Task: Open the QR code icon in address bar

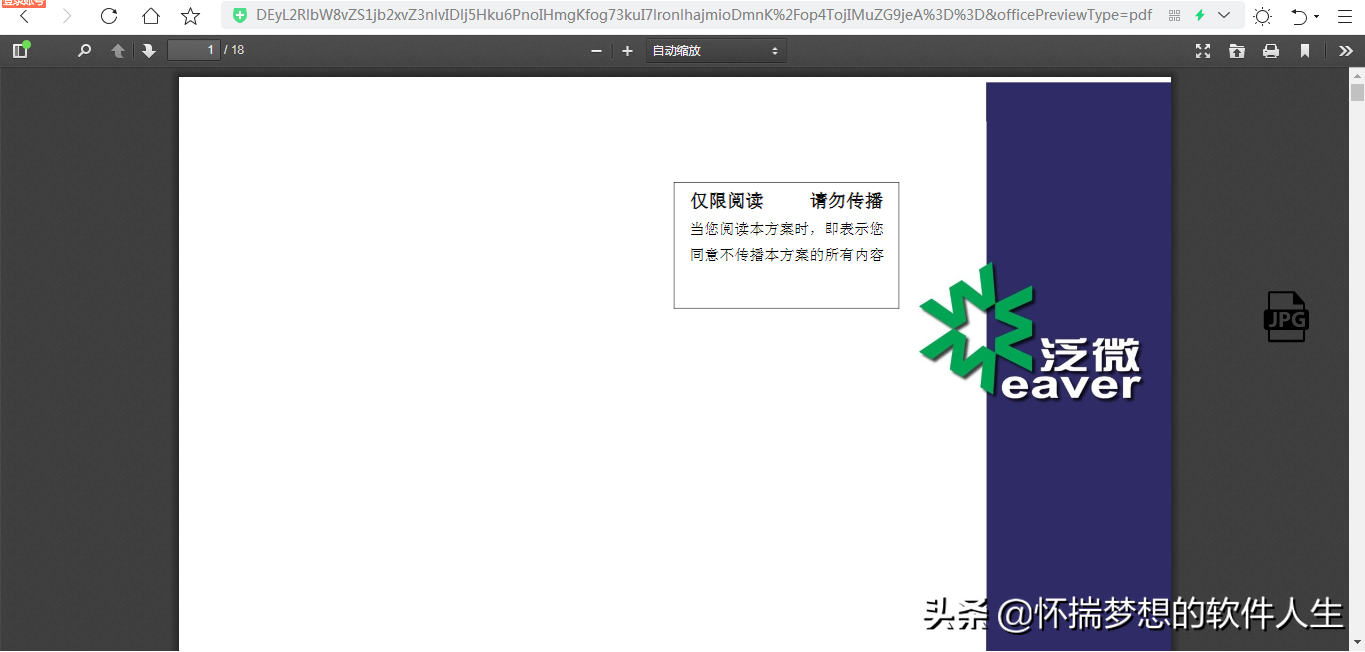Action: 1174,16
